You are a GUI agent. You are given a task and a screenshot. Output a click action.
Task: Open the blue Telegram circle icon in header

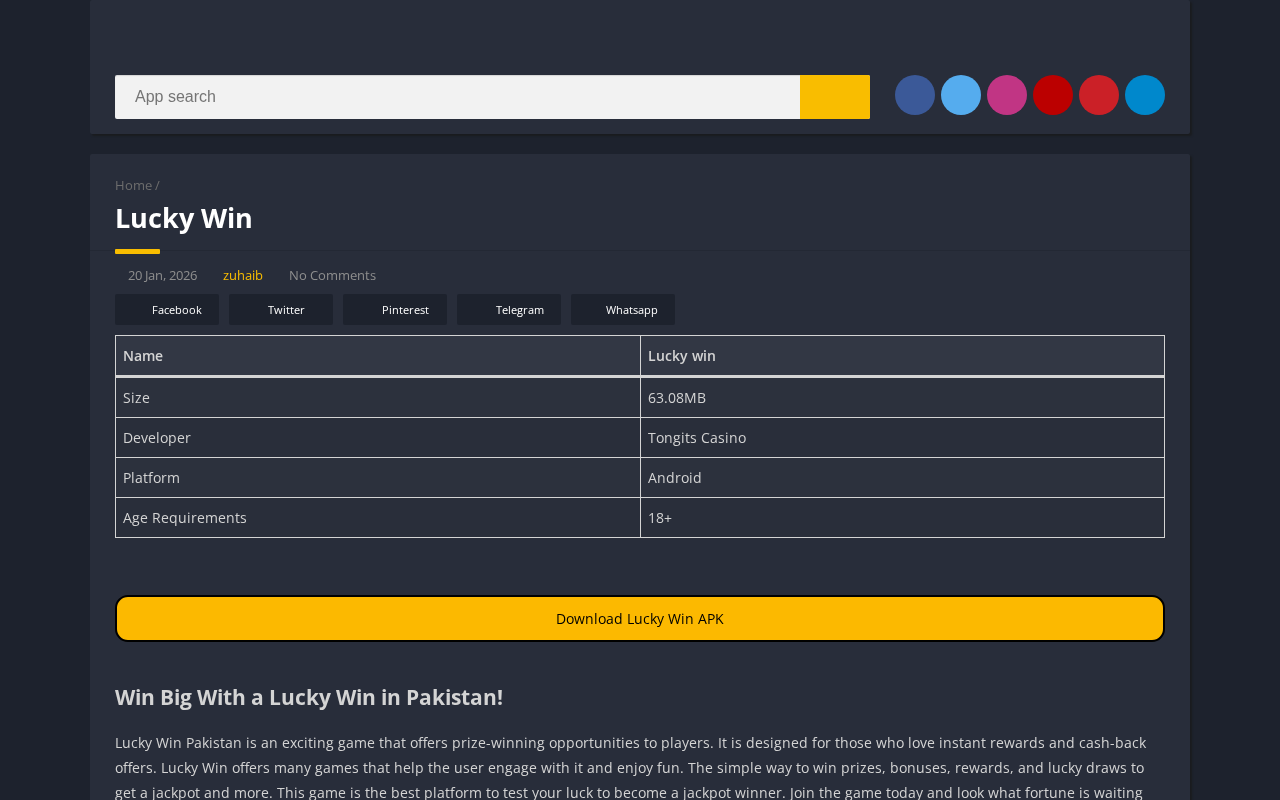tap(1145, 95)
